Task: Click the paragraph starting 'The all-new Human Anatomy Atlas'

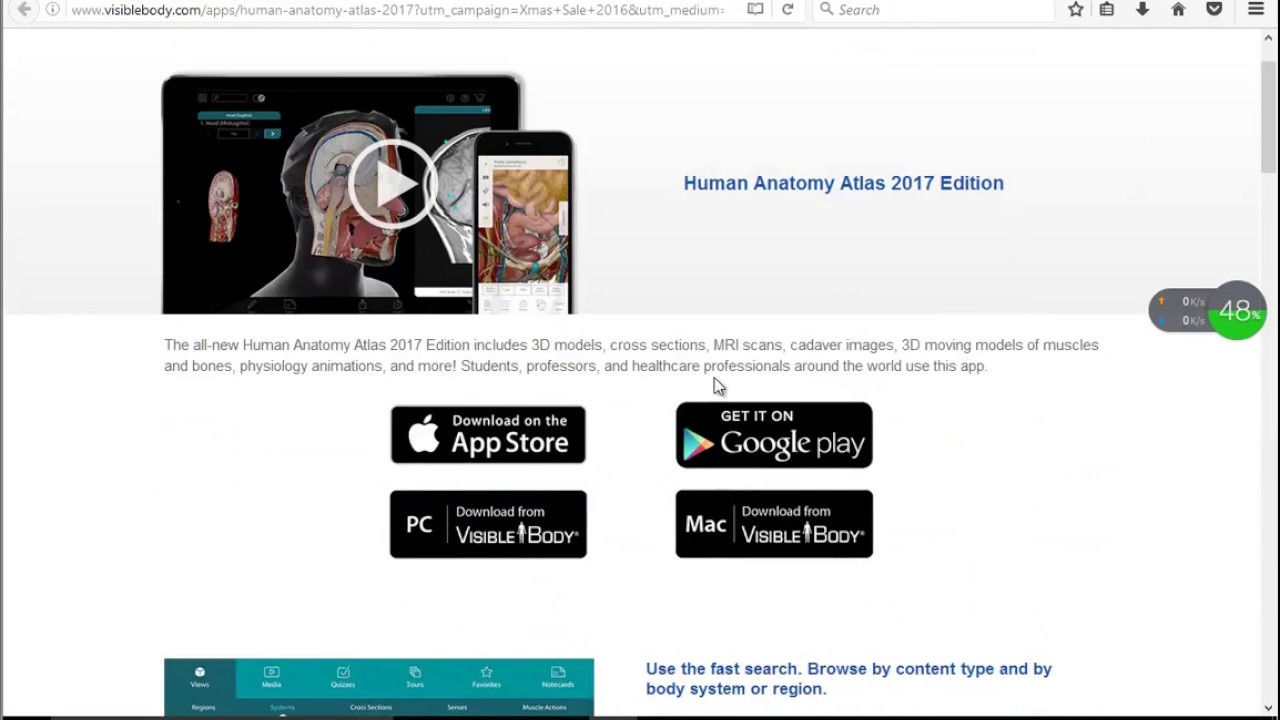Action: (x=631, y=355)
